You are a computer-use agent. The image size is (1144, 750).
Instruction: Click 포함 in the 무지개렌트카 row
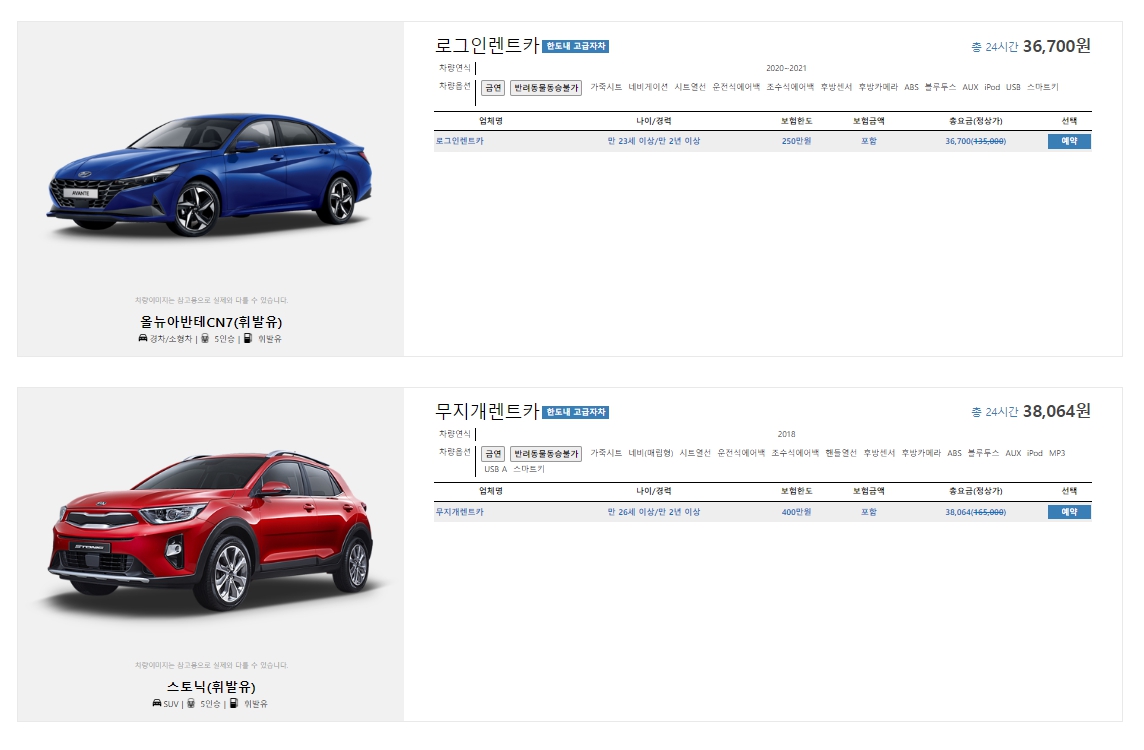point(868,511)
